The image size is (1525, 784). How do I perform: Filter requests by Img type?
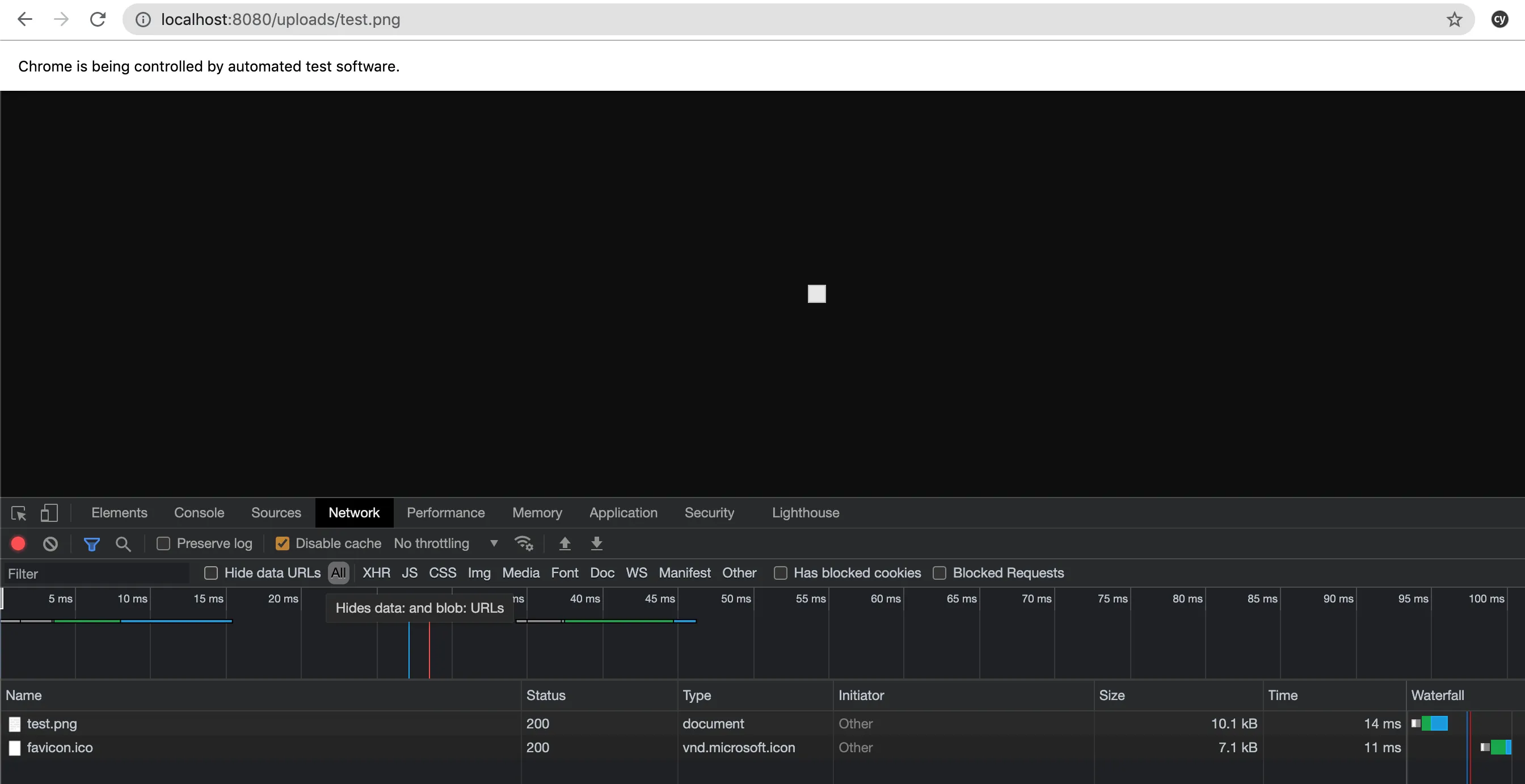(x=479, y=572)
